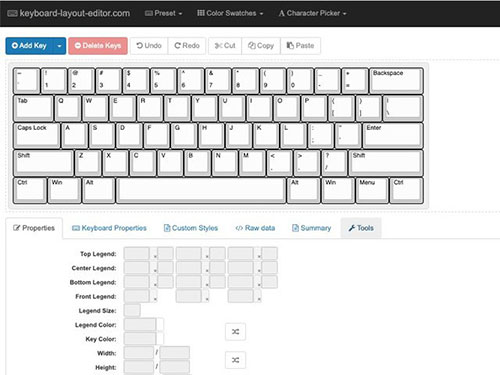The height and width of the screenshot is (375, 500).
Task: Select the A key
Action: coord(75,135)
